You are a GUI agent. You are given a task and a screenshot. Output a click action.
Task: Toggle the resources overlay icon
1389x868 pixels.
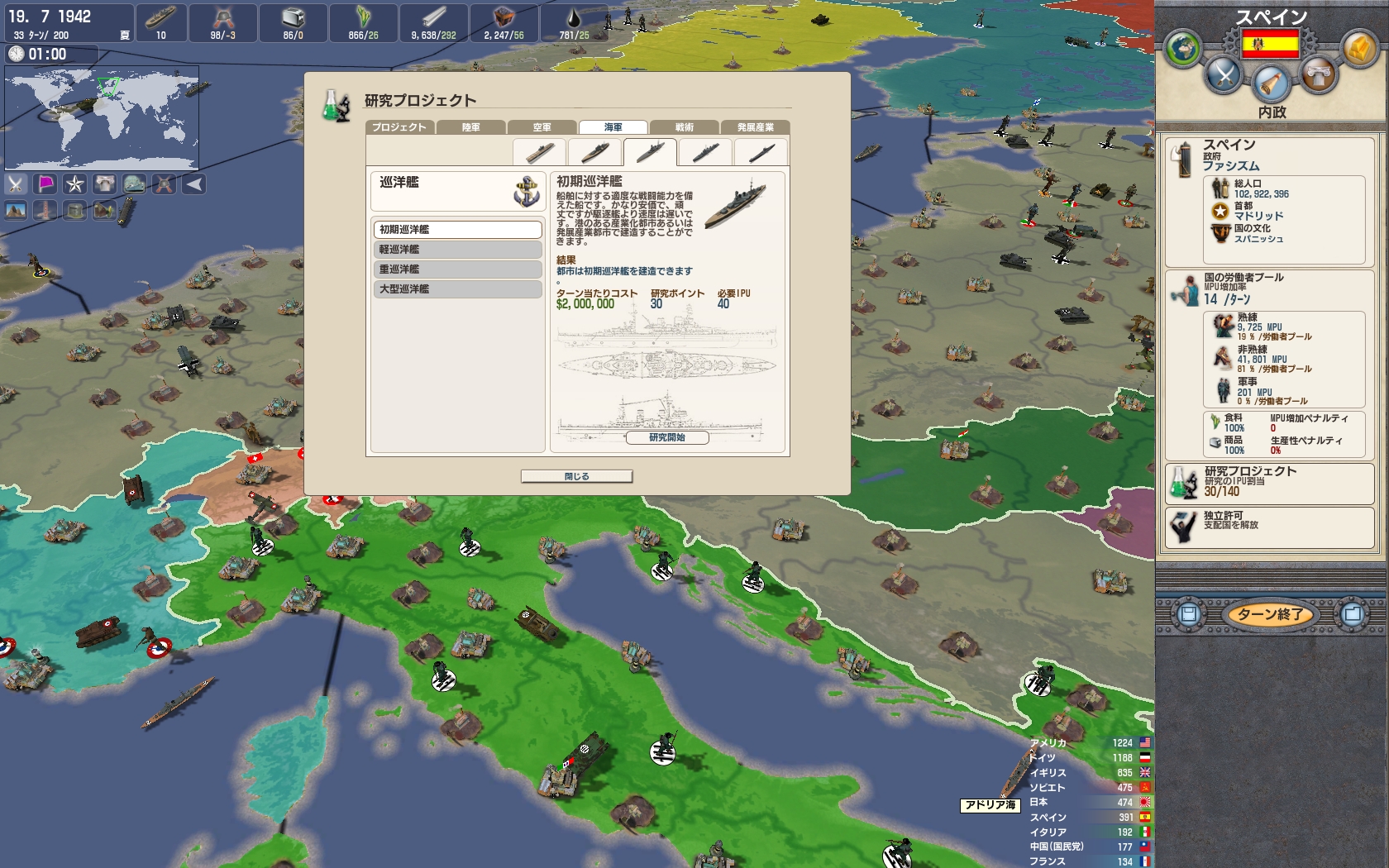click(x=105, y=211)
